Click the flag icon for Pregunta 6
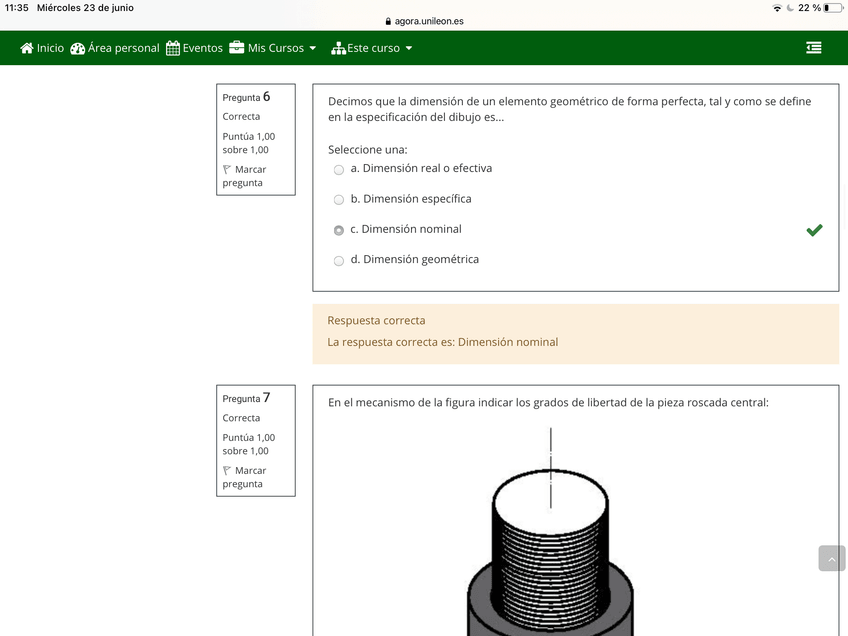The height and width of the screenshot is (636, 848). click(227, 170)
